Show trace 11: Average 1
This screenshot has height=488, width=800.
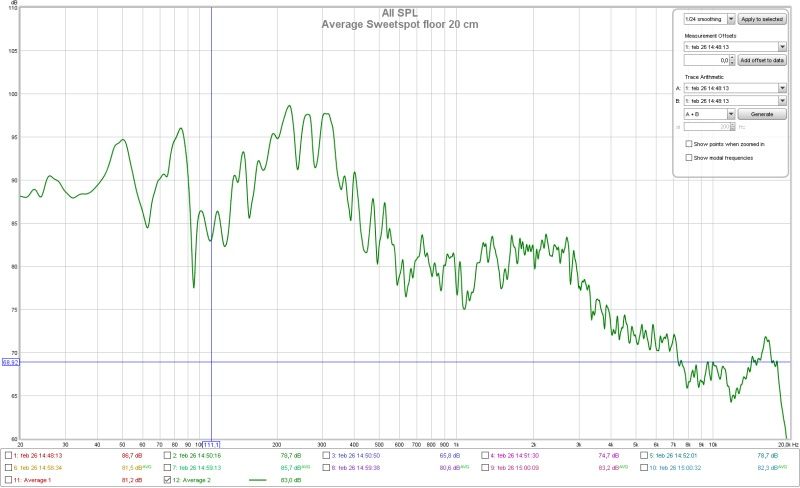click(9, 480)
